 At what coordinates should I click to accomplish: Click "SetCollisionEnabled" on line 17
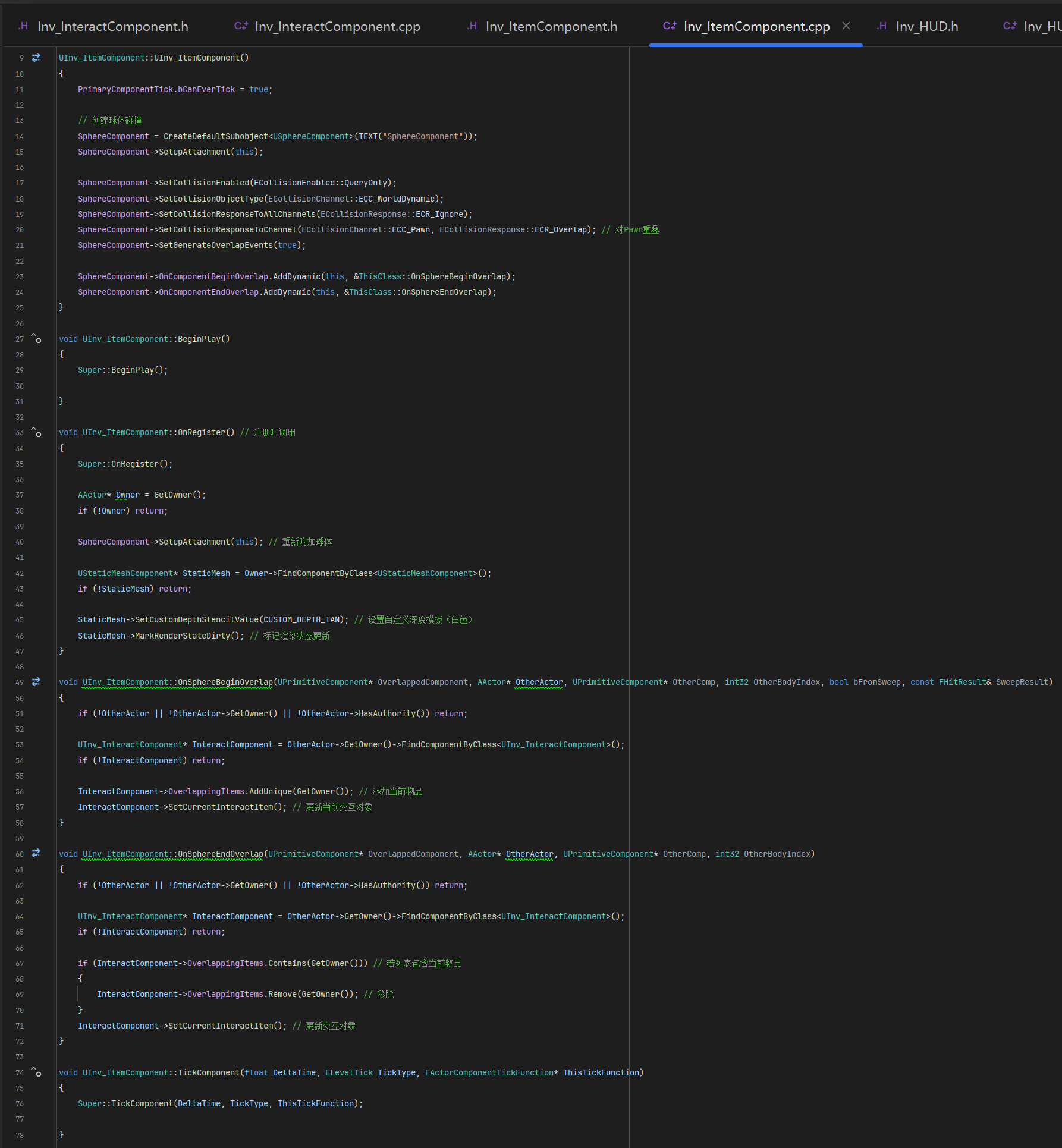[204, 183]
